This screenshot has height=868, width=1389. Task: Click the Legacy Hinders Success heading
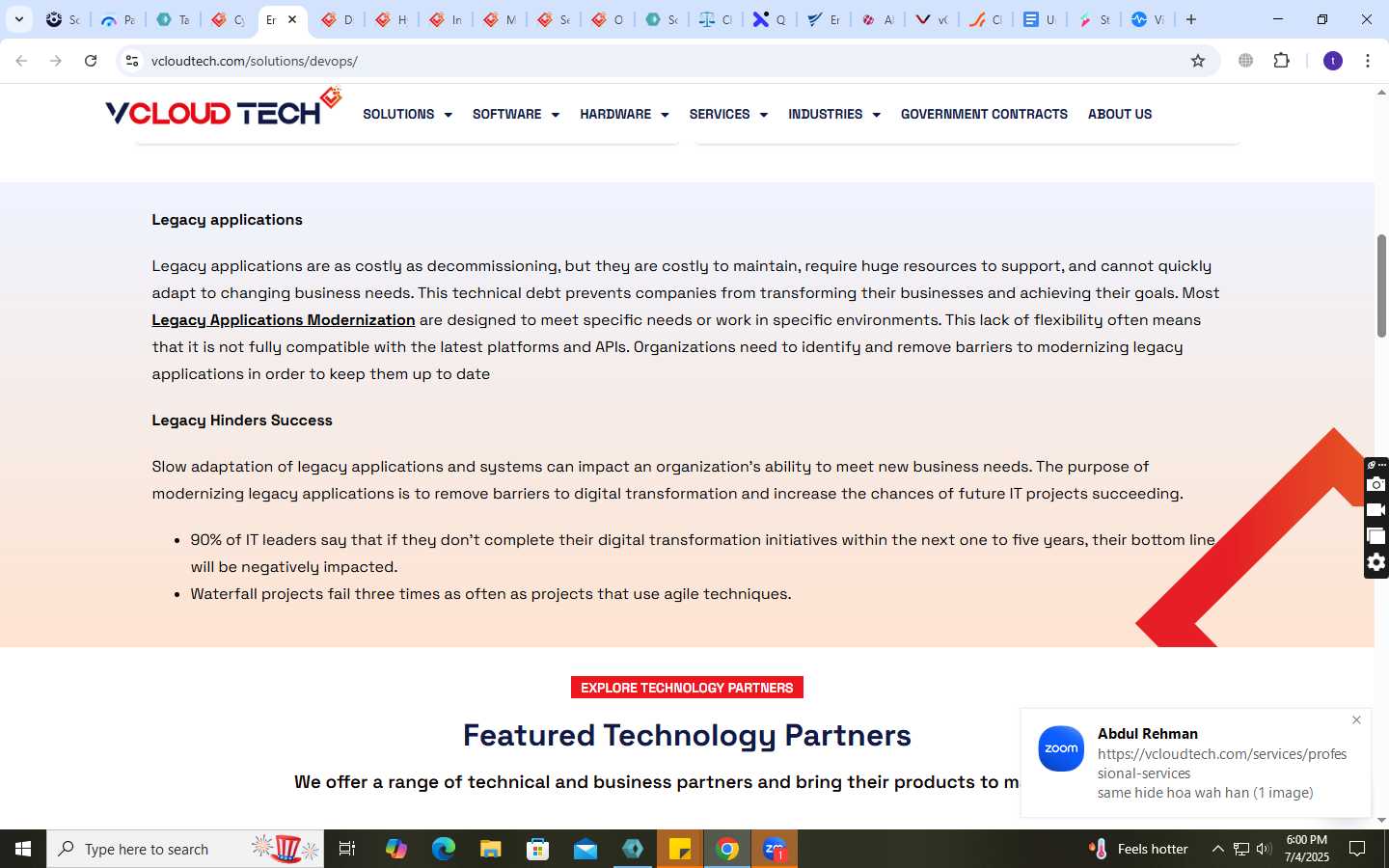(x=242, y=420)
